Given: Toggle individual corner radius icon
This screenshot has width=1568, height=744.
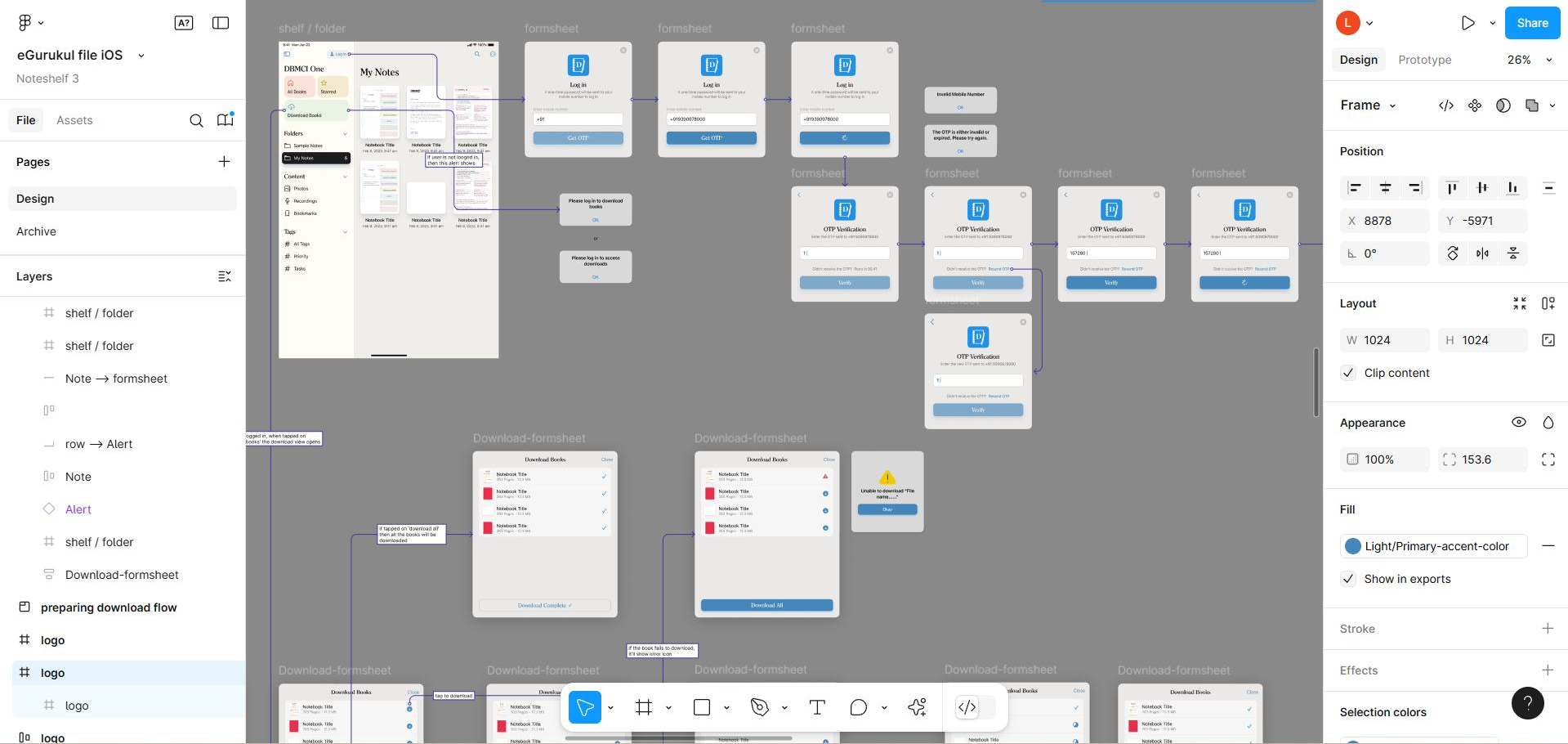Looking at the screenshot, I should pyautogui.click(x=1548, y=459).
